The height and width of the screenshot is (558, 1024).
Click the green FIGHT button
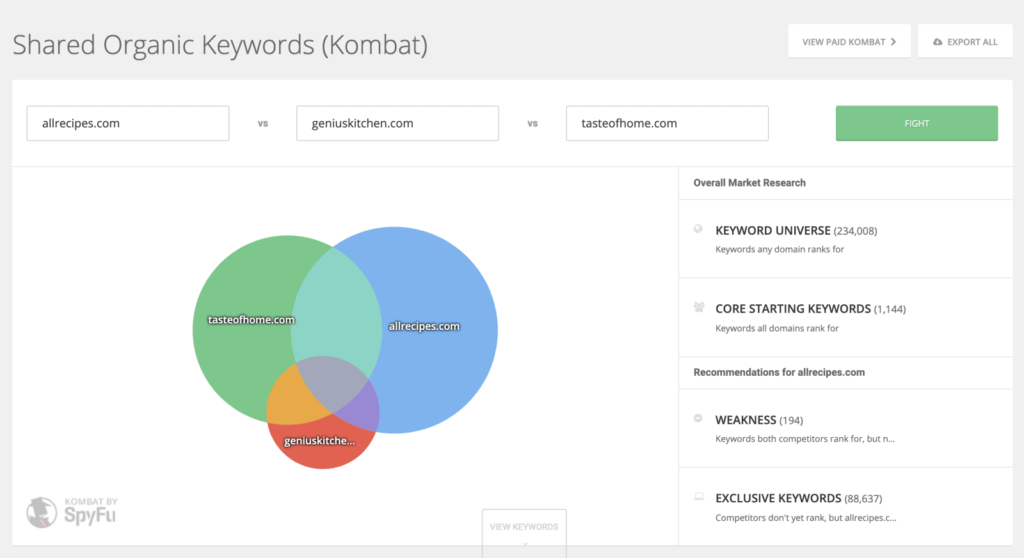[916, 123]
